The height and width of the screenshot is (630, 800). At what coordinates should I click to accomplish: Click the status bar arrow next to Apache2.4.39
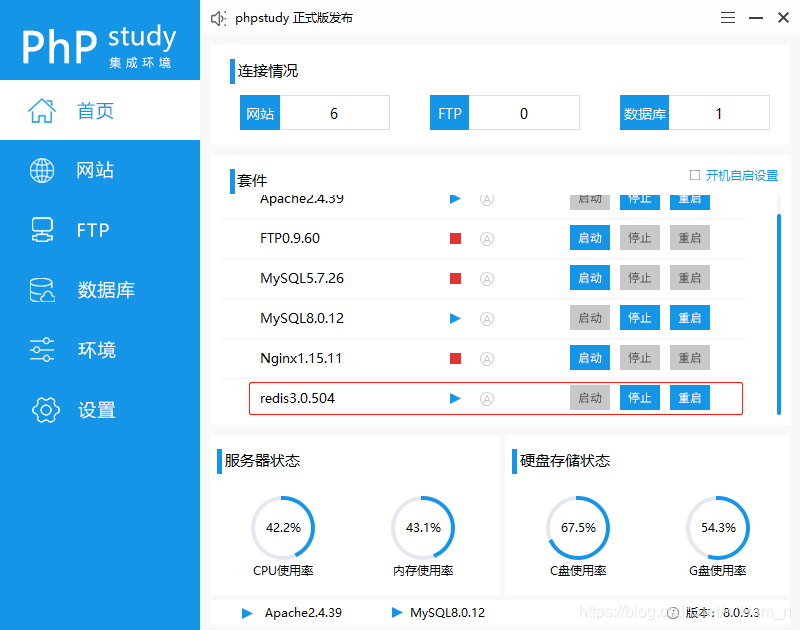pyautogui.click(x=247, y=613)
